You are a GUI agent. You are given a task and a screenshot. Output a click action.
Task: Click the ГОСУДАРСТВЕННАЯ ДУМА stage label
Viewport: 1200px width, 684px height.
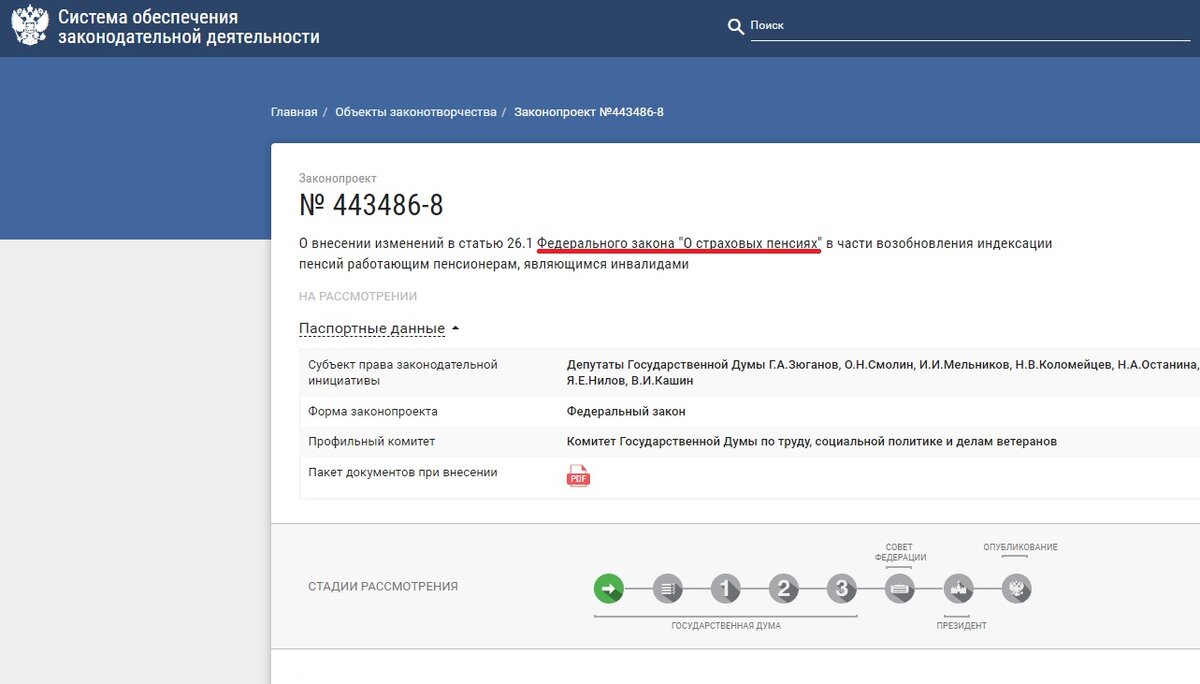pyautogui.click(x=726, y=625)
